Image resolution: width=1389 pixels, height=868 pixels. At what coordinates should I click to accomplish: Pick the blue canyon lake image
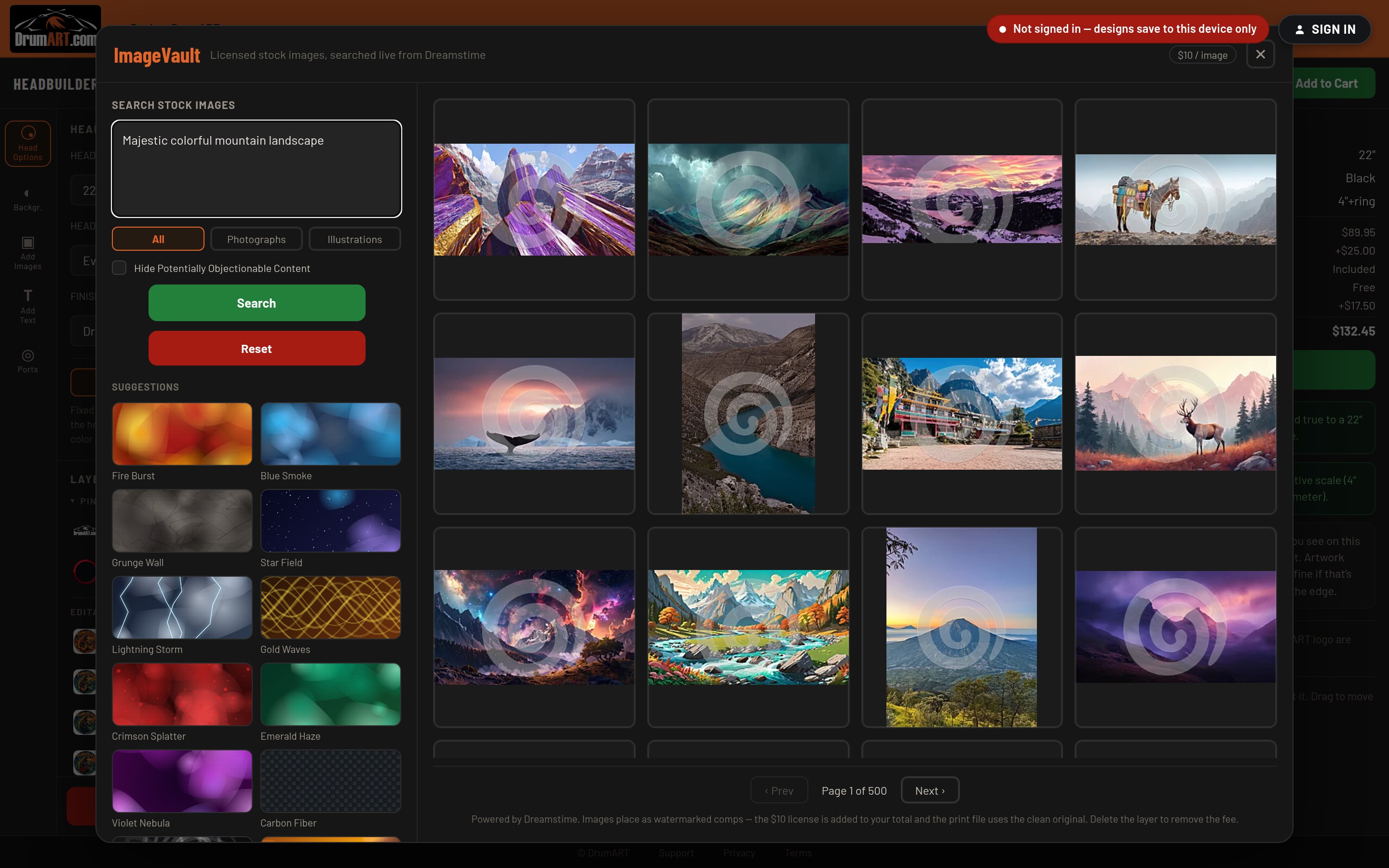tap(748, 413)
